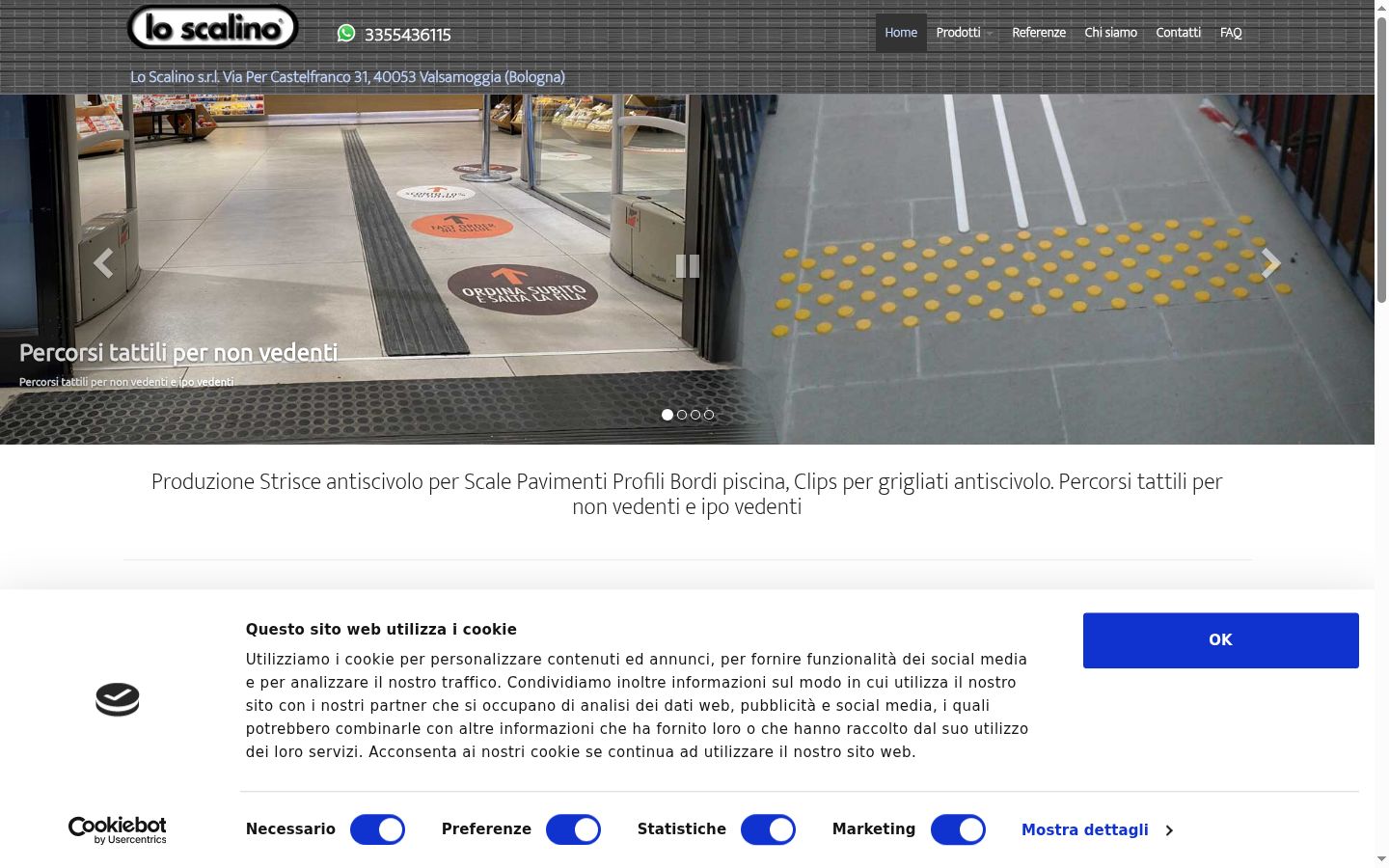Toggle the Necessario cookie switch
Viewport: 1389px width, 868px height.
(377, 829)
